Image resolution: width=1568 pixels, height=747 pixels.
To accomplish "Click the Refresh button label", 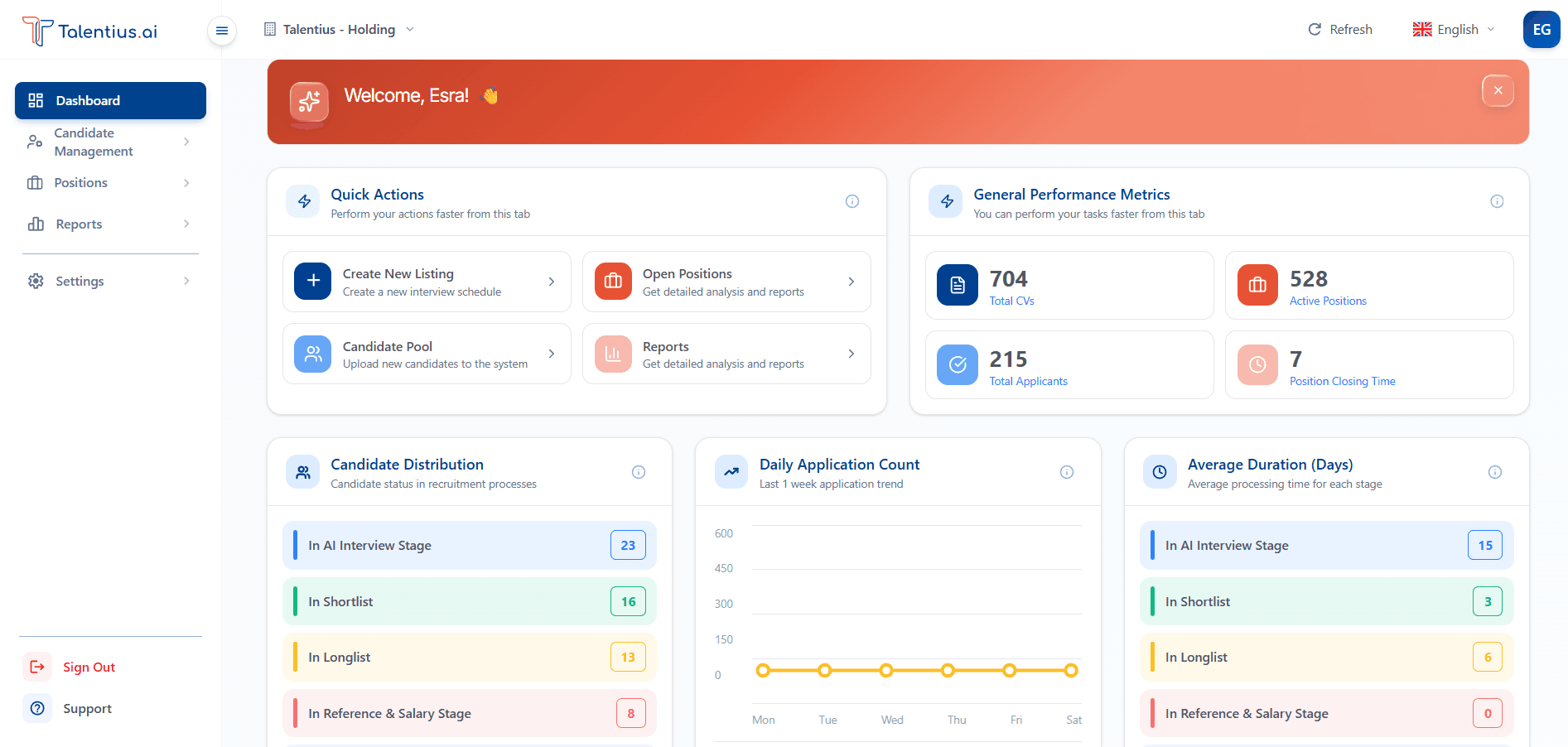I will click(1351, 29).
